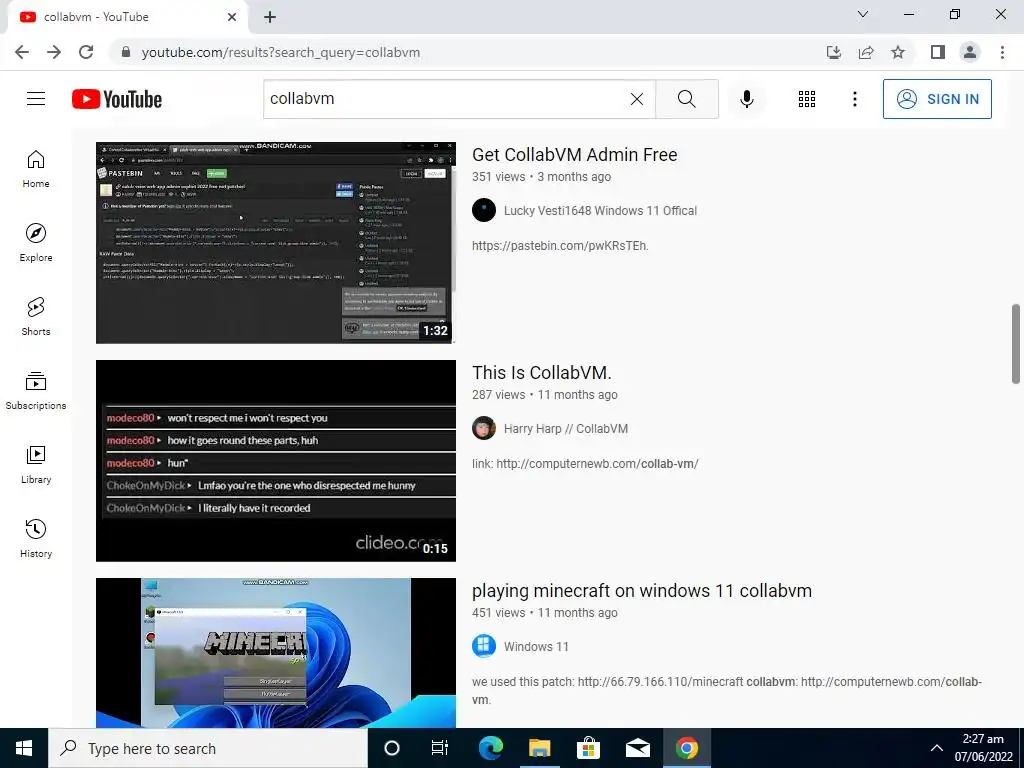Click the address bar URL
This screenshot has height=768, width=1024.
tap(281, 52)
